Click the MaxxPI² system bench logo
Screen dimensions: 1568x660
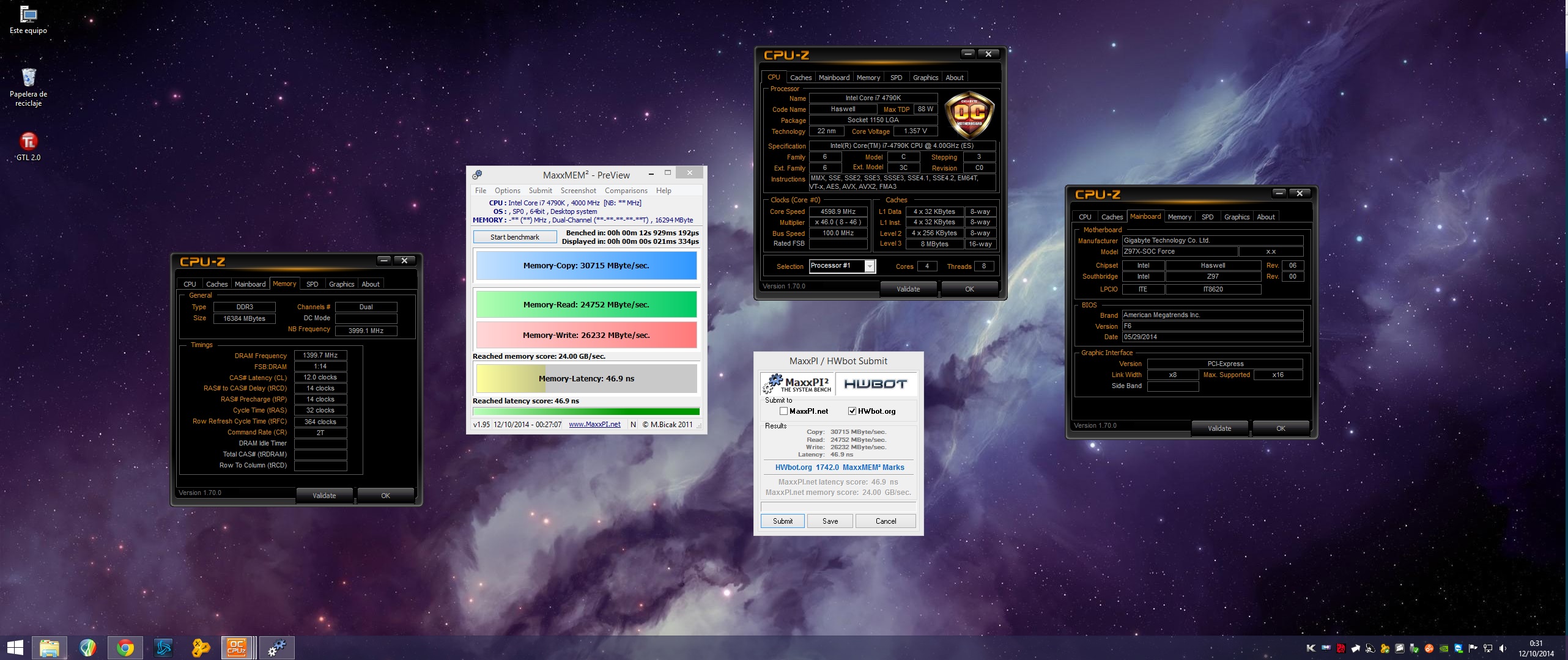point(797,384)
